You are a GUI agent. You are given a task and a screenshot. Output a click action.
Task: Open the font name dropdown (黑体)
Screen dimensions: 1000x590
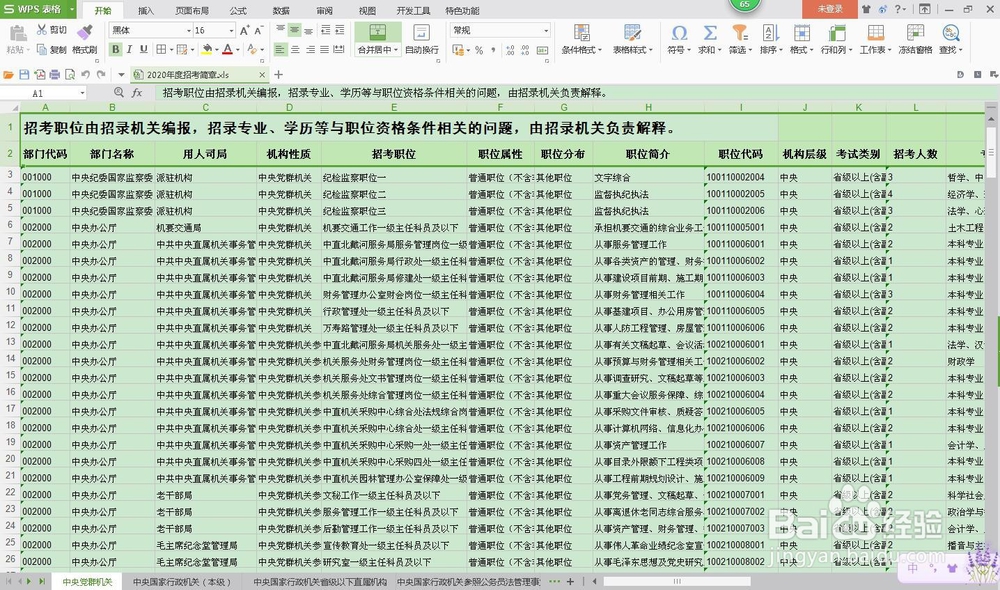[189, 31]
